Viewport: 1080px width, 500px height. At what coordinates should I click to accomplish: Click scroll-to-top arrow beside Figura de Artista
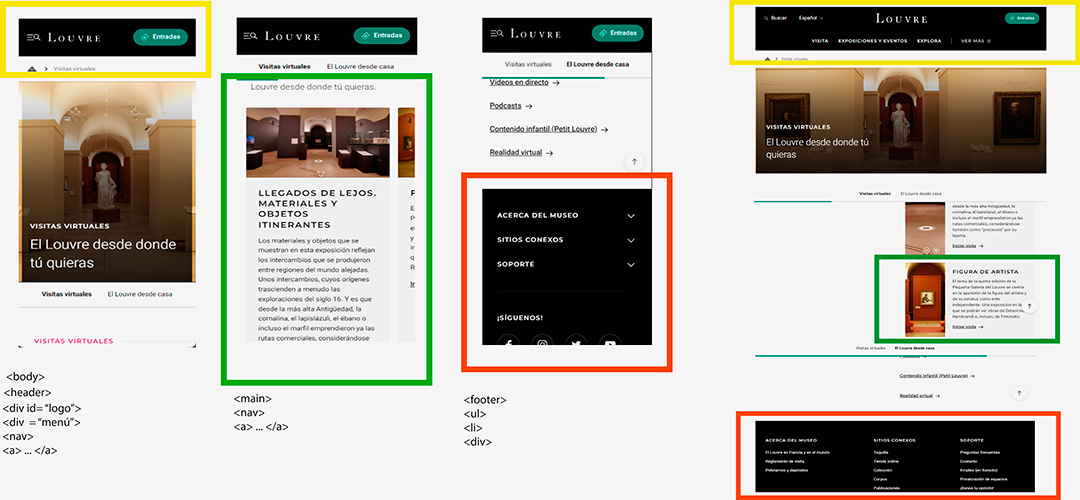point(1030,307)
